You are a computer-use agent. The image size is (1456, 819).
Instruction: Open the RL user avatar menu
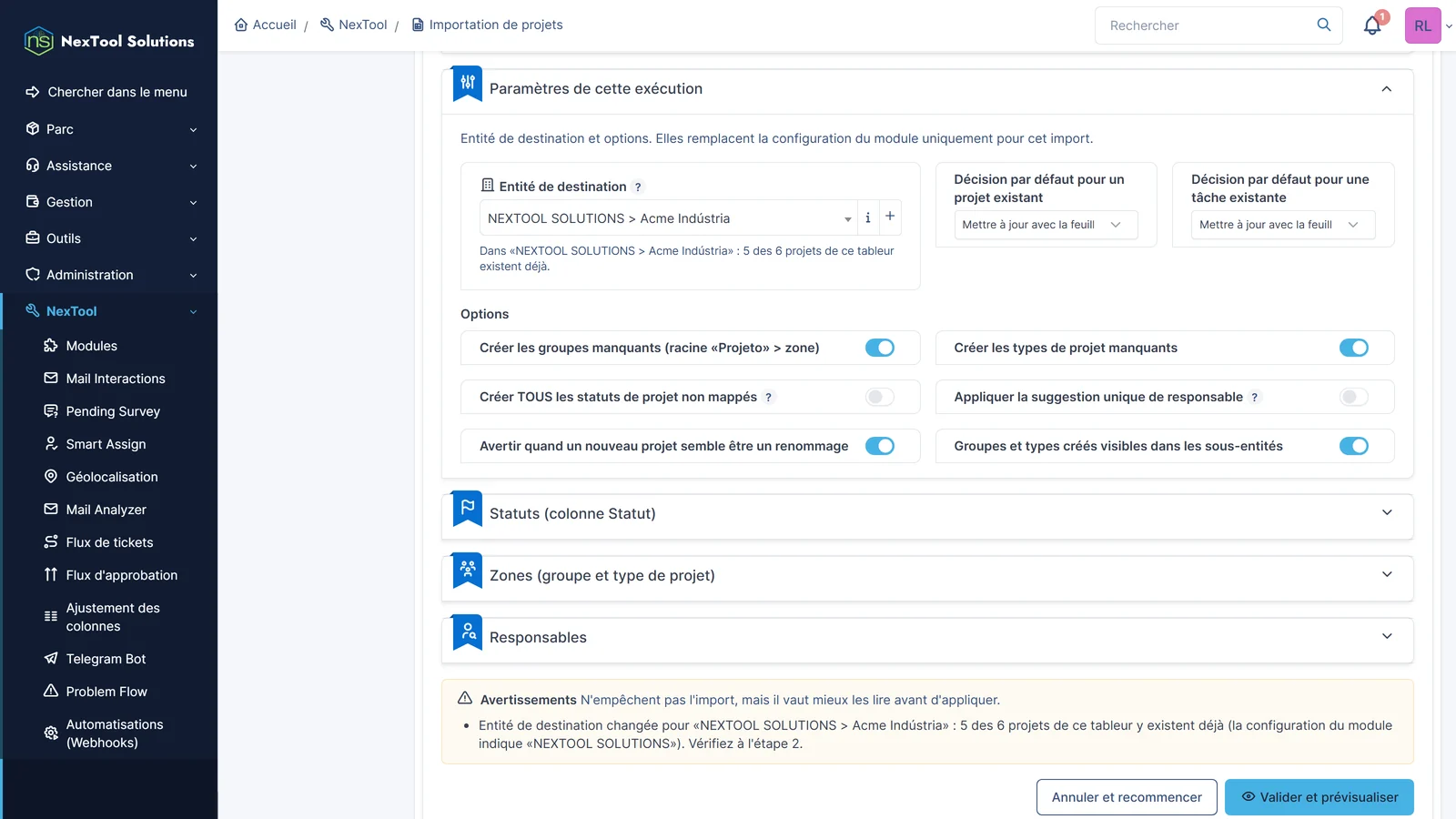point(1423,25)
